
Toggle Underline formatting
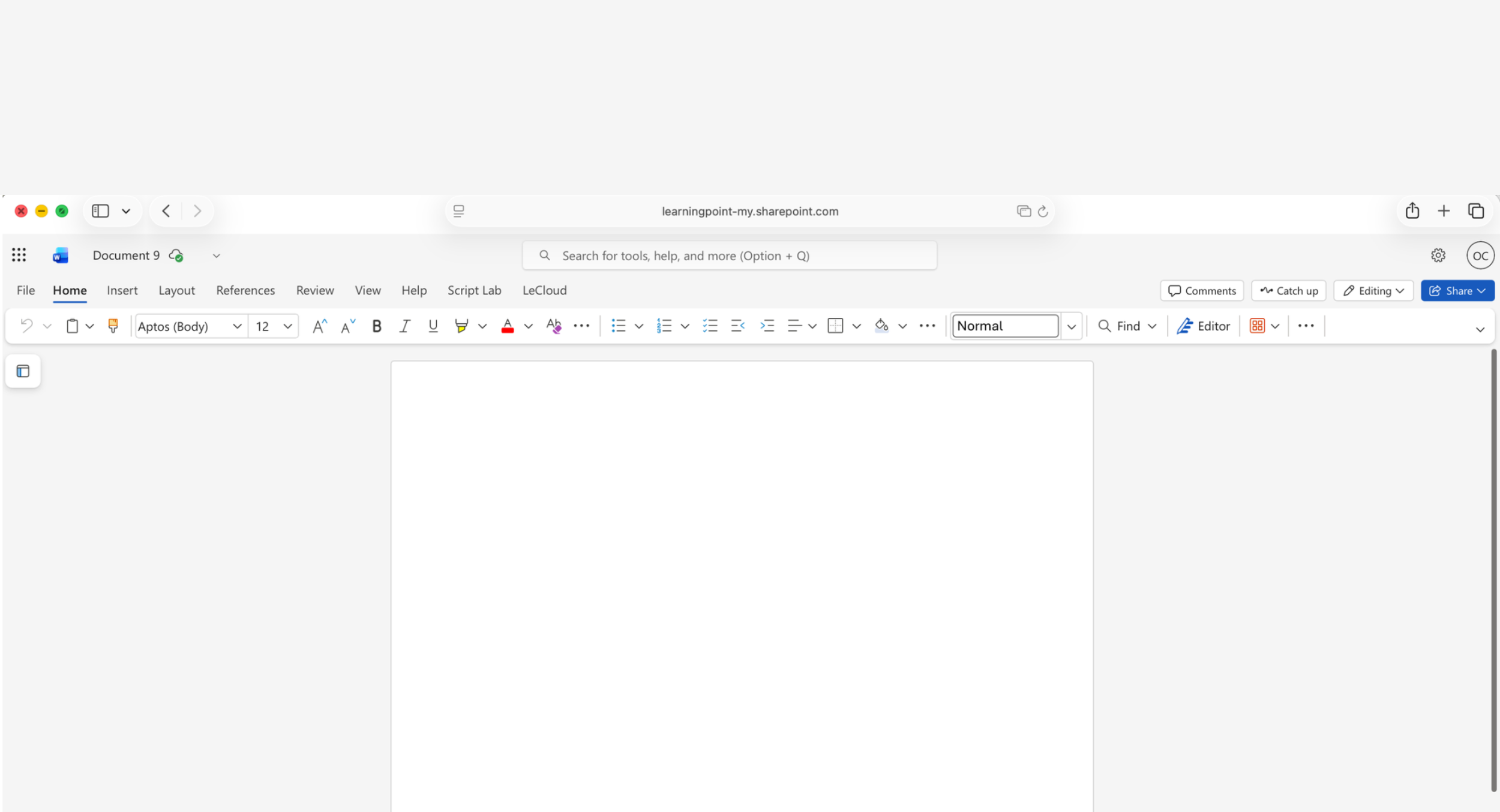(433, 326)
